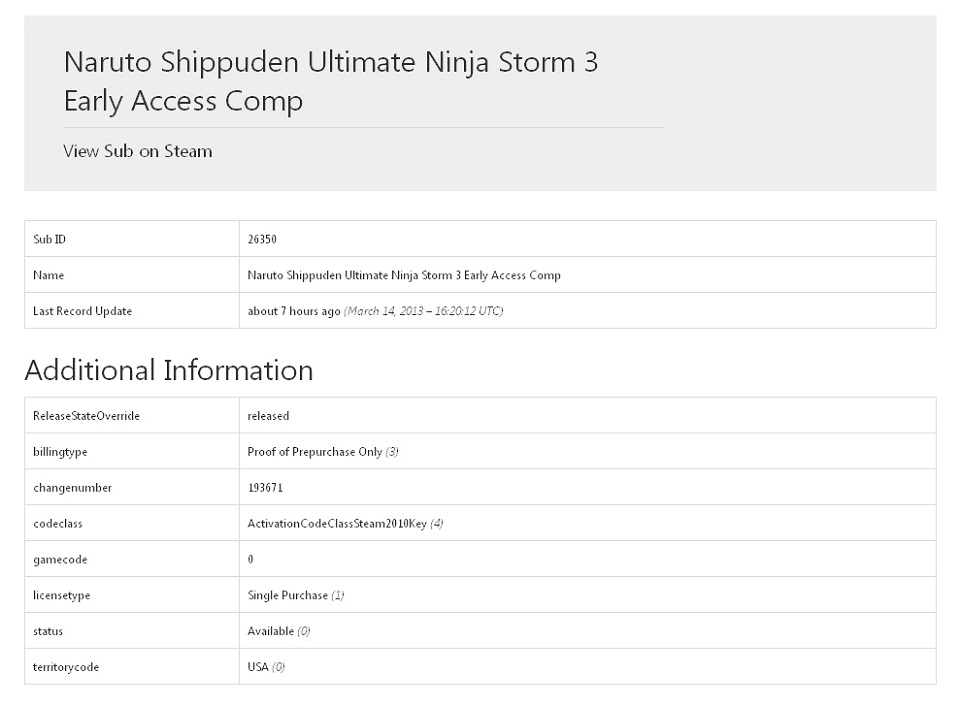
Task: Select the ReleaseStateOverride label
Action: point(86,416)
